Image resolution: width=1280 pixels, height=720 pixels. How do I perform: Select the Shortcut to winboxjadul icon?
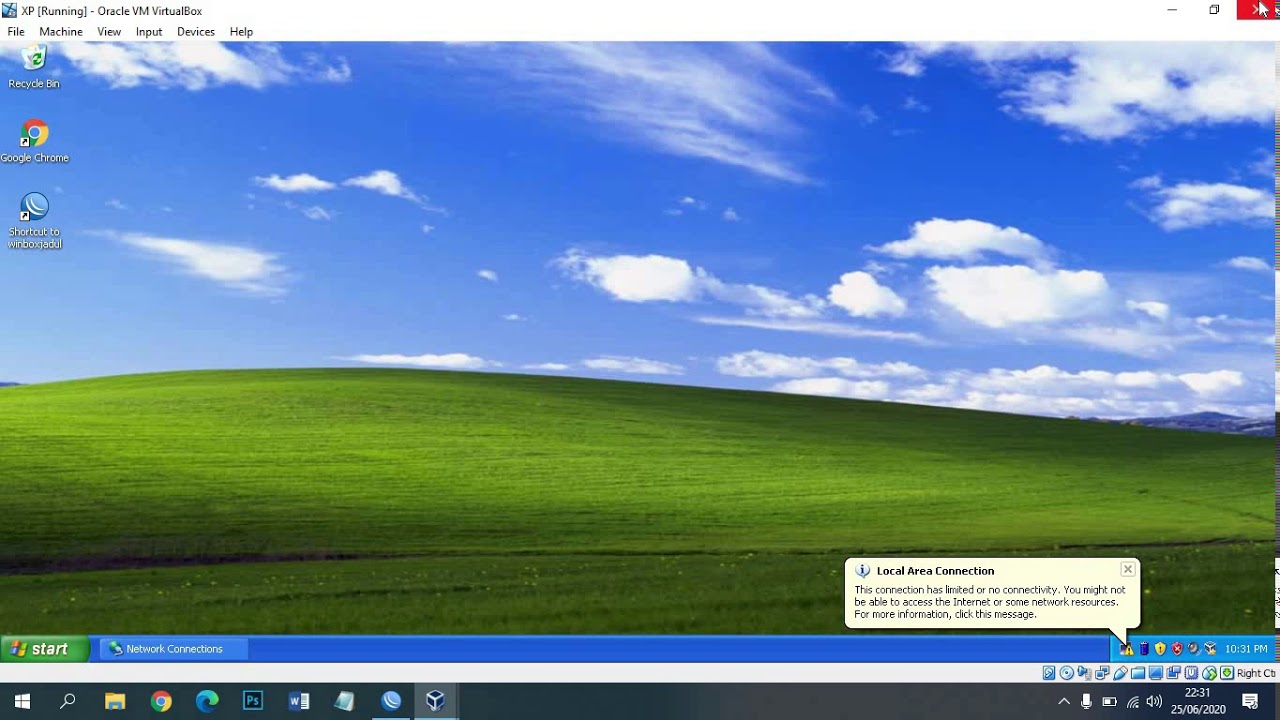[x=34, y=221]
